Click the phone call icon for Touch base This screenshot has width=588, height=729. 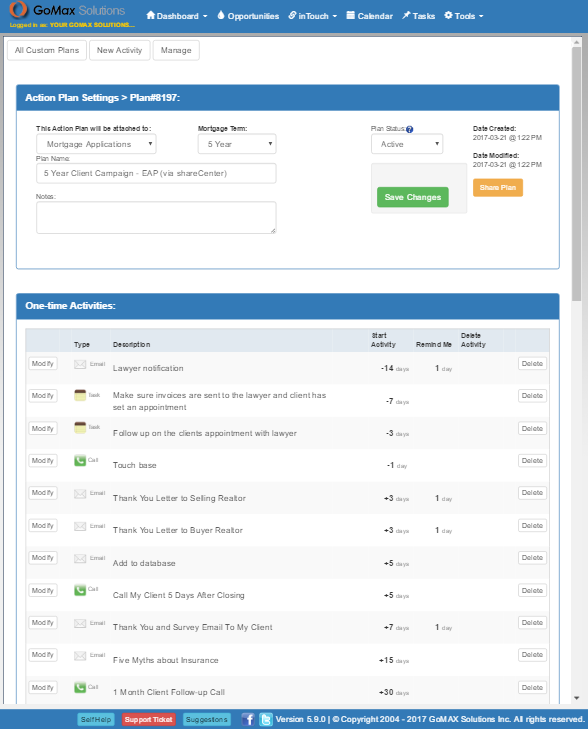(80, 461)
